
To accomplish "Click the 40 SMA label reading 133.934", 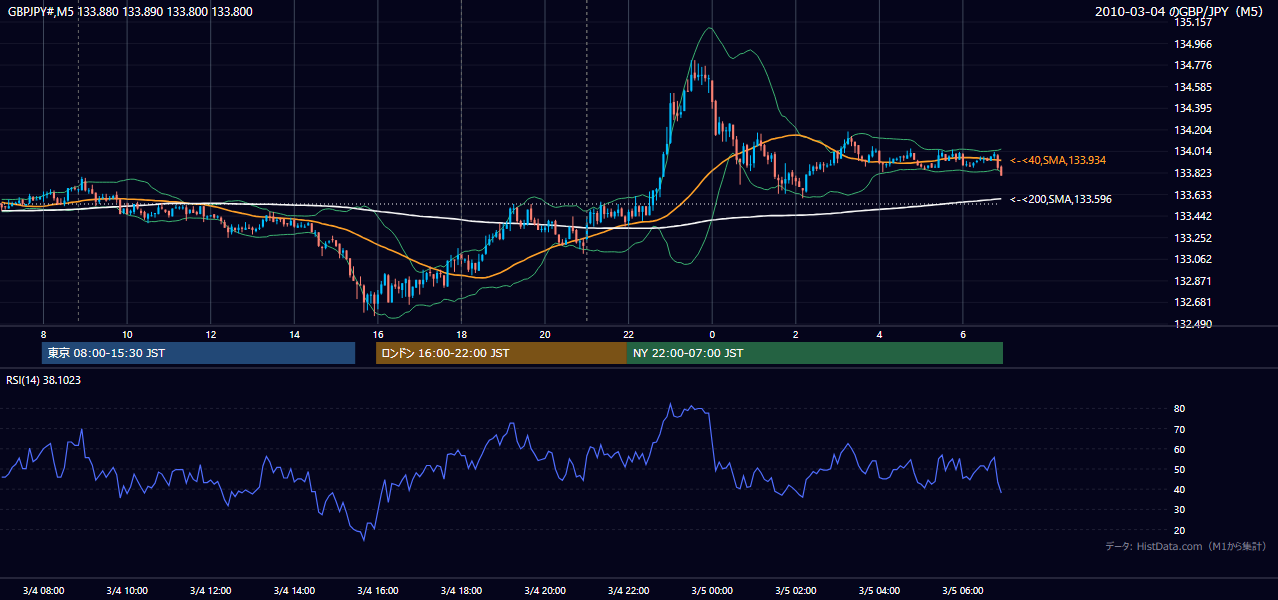I will (x=1058, y=160).
